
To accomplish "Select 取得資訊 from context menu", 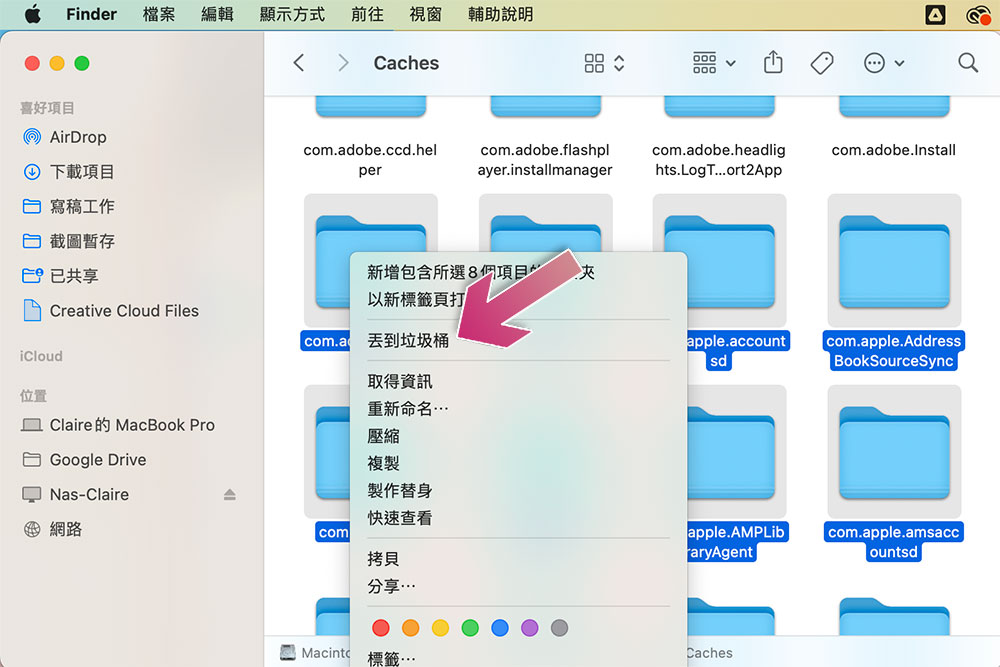I will click(400, 381).
